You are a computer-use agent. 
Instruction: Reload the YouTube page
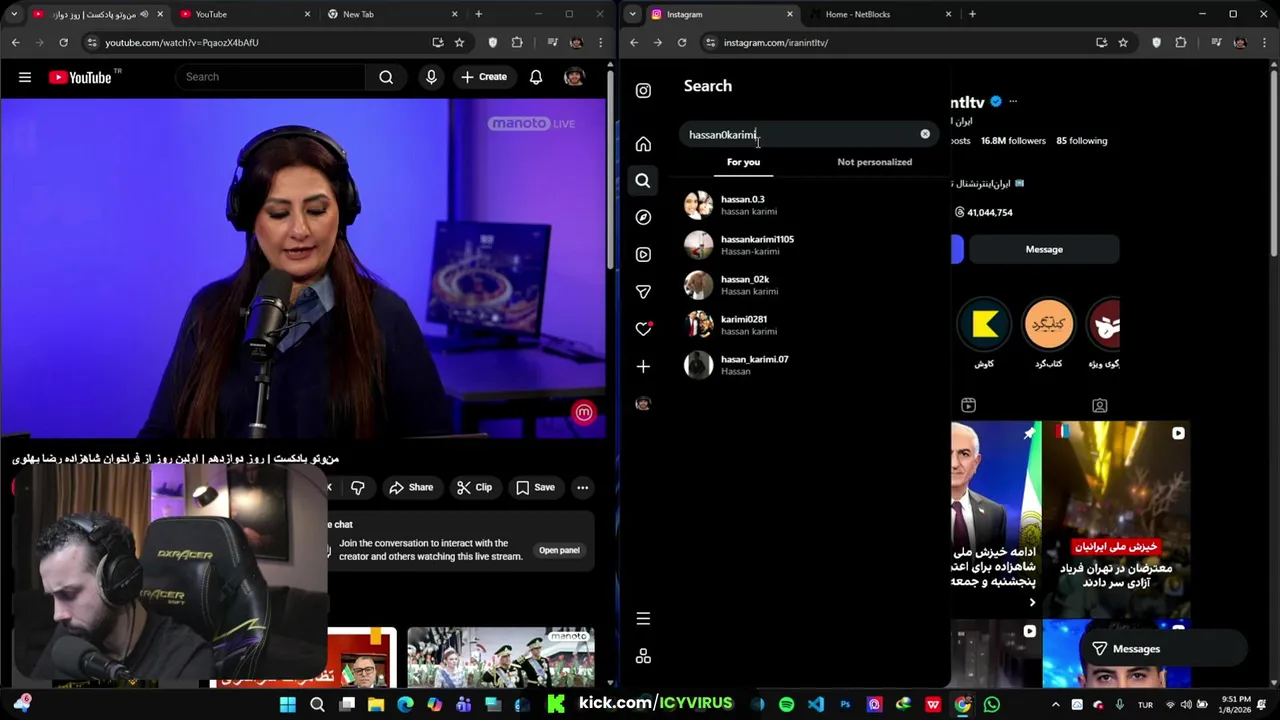[x=63, y=43]
